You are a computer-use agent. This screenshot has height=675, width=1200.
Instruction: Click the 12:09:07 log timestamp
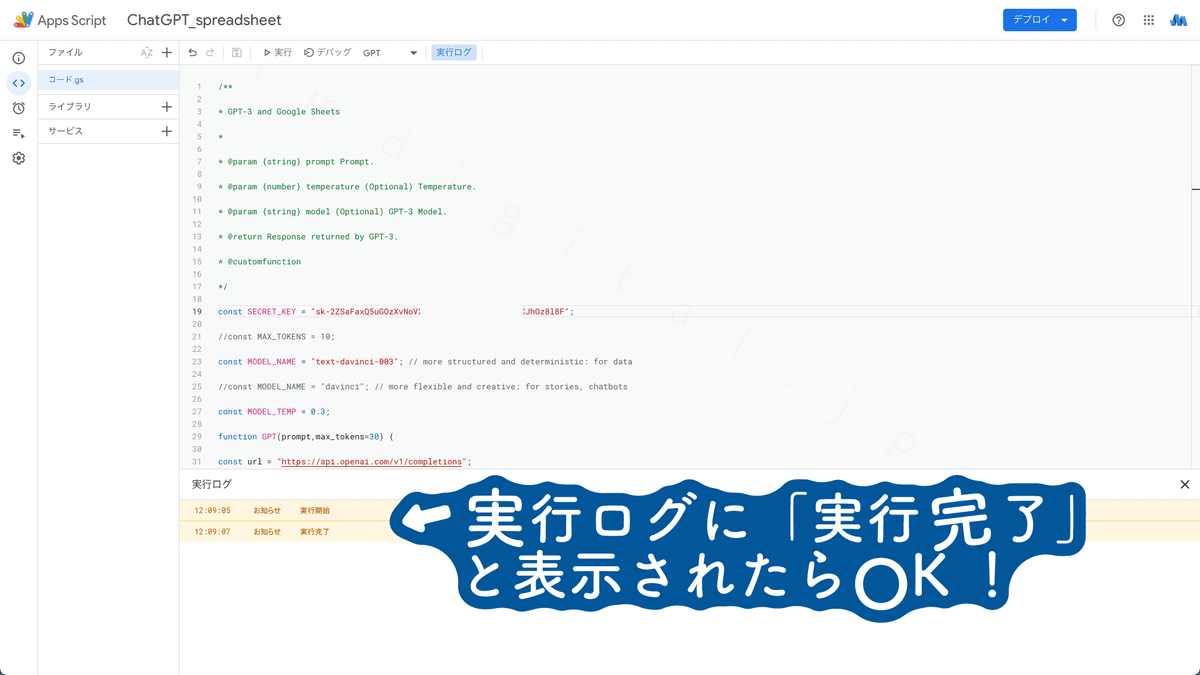click(212, 532)
